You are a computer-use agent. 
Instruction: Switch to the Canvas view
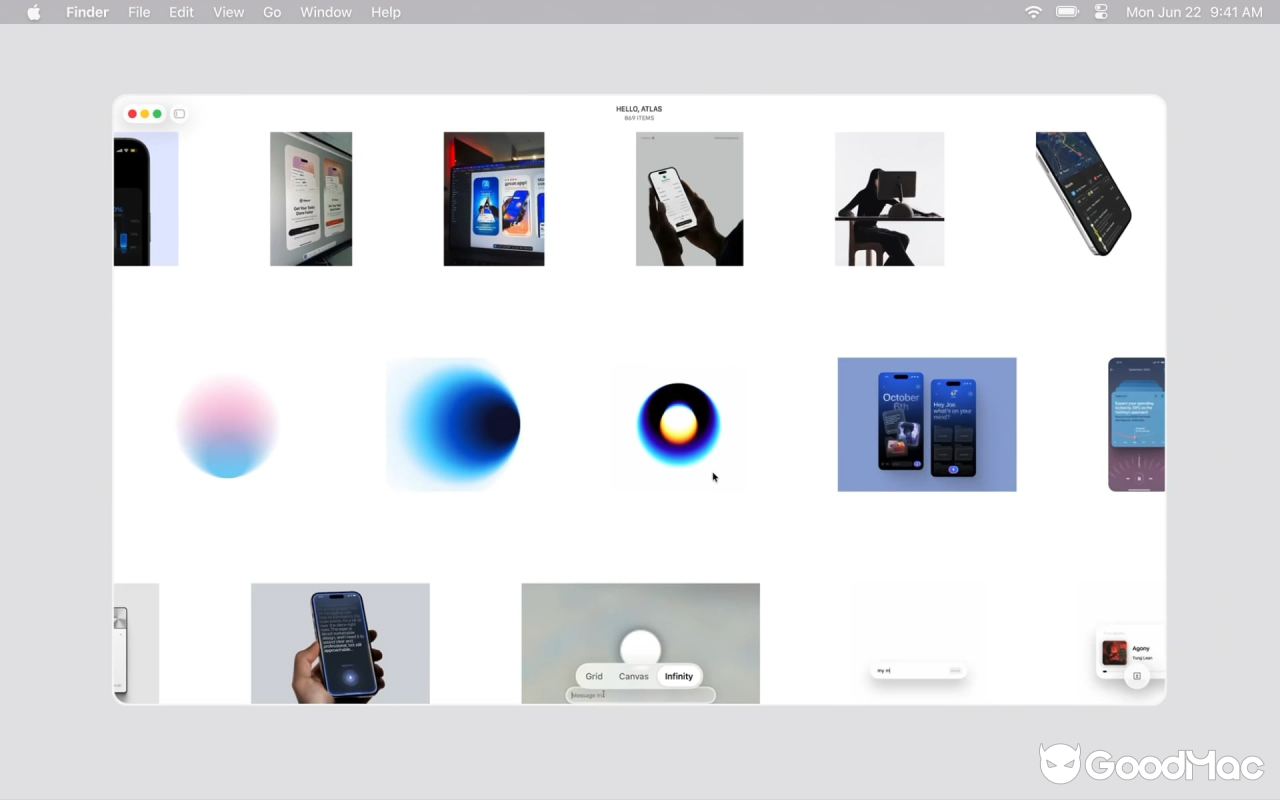click(x=634, y=676)
